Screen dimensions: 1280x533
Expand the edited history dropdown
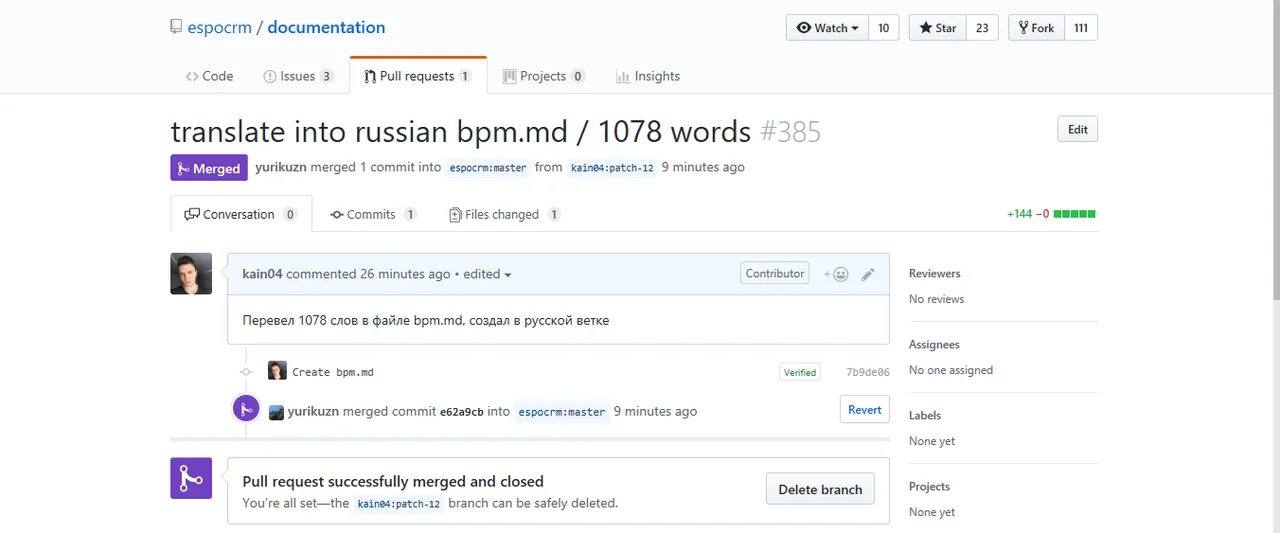pos(487,274)
